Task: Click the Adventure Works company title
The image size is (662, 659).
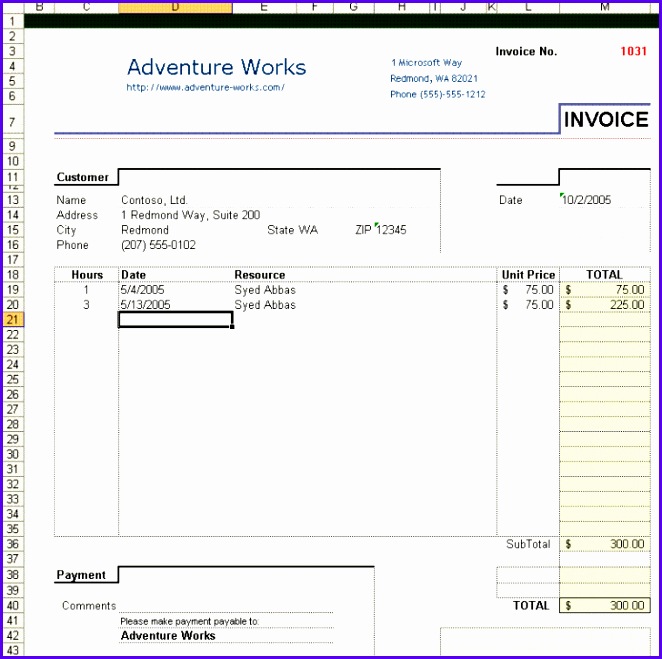Action: (x=217, y=67)
